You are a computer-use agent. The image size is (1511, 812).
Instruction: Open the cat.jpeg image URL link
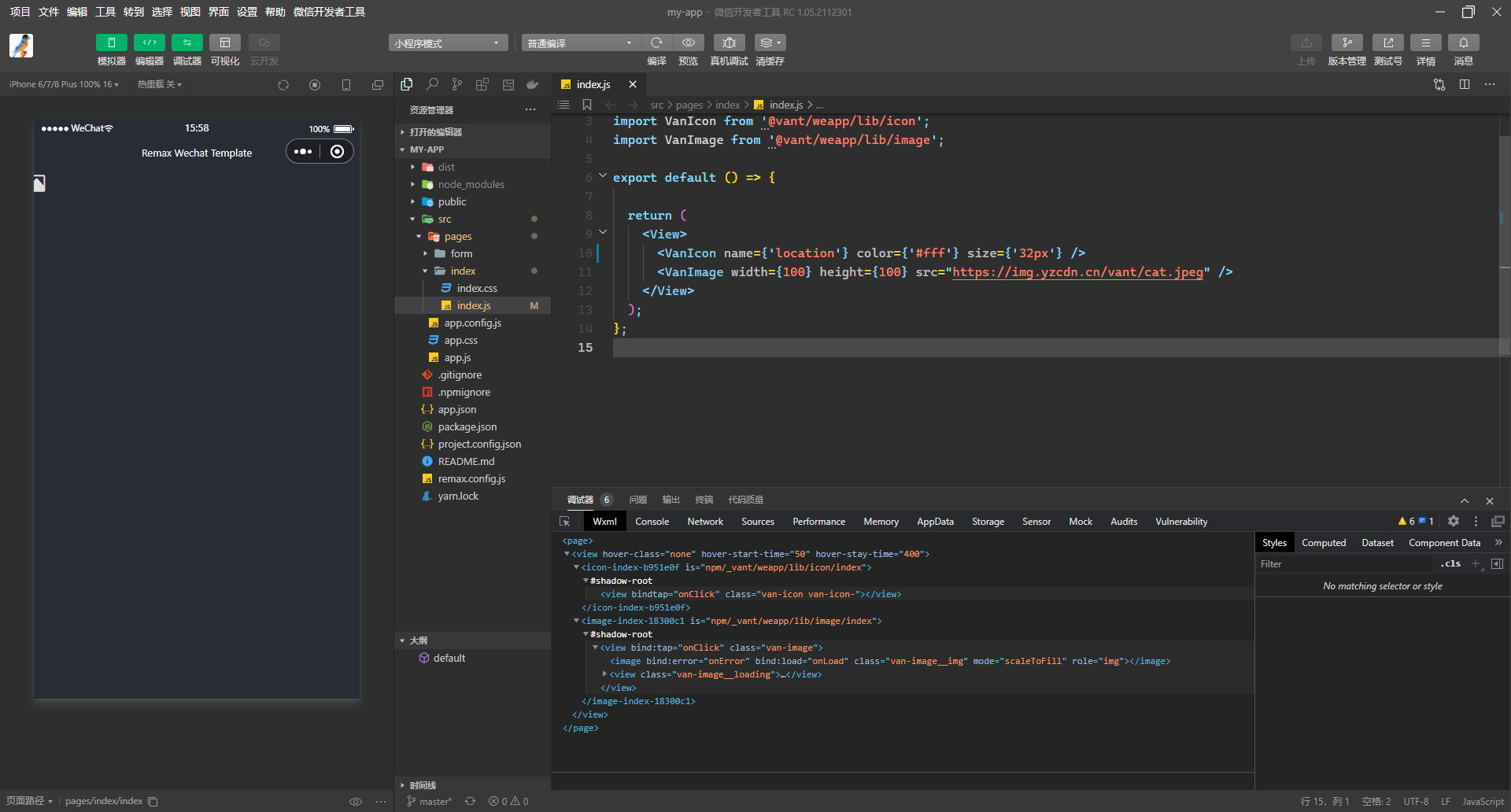1077,271
